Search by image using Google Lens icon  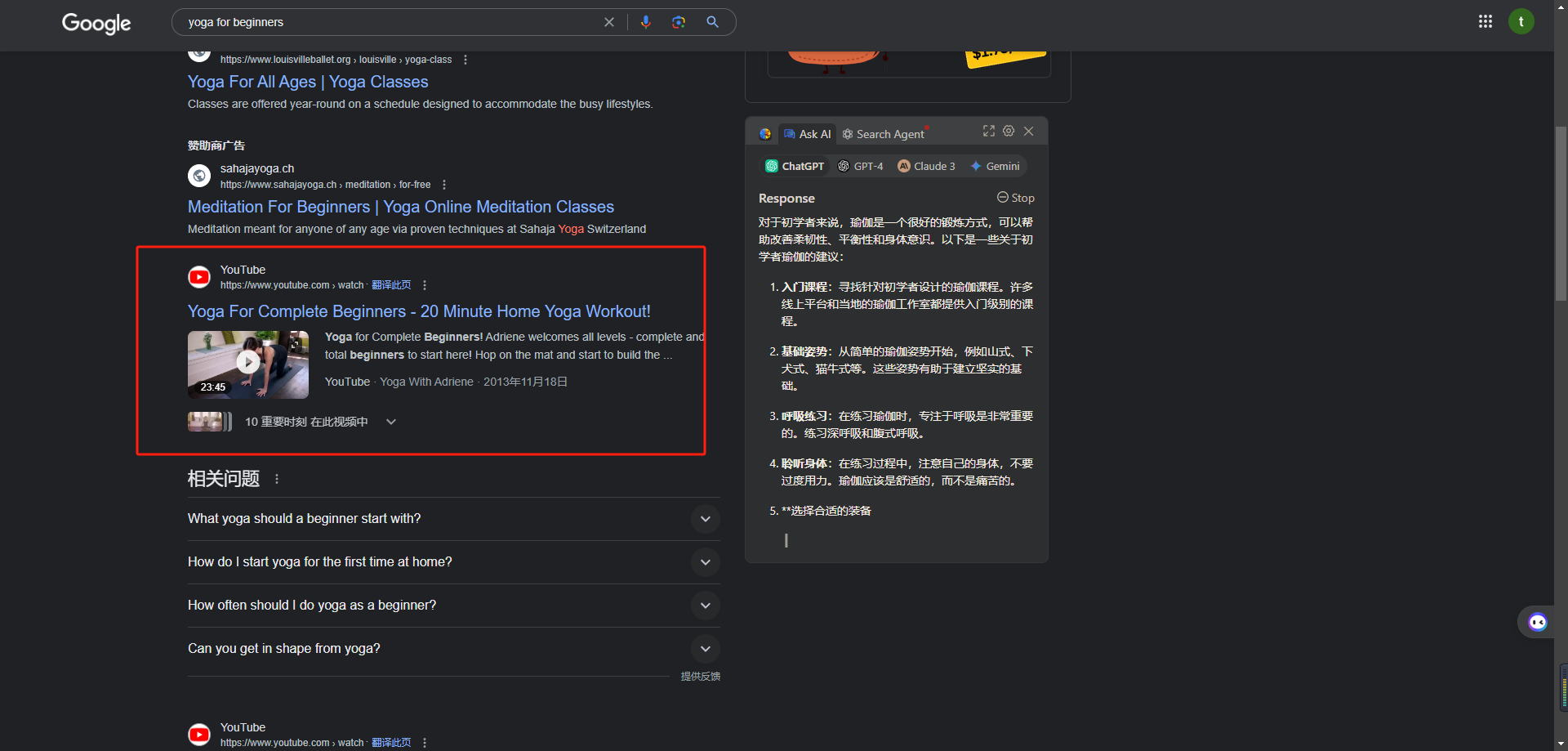click(x=679, y=22)
